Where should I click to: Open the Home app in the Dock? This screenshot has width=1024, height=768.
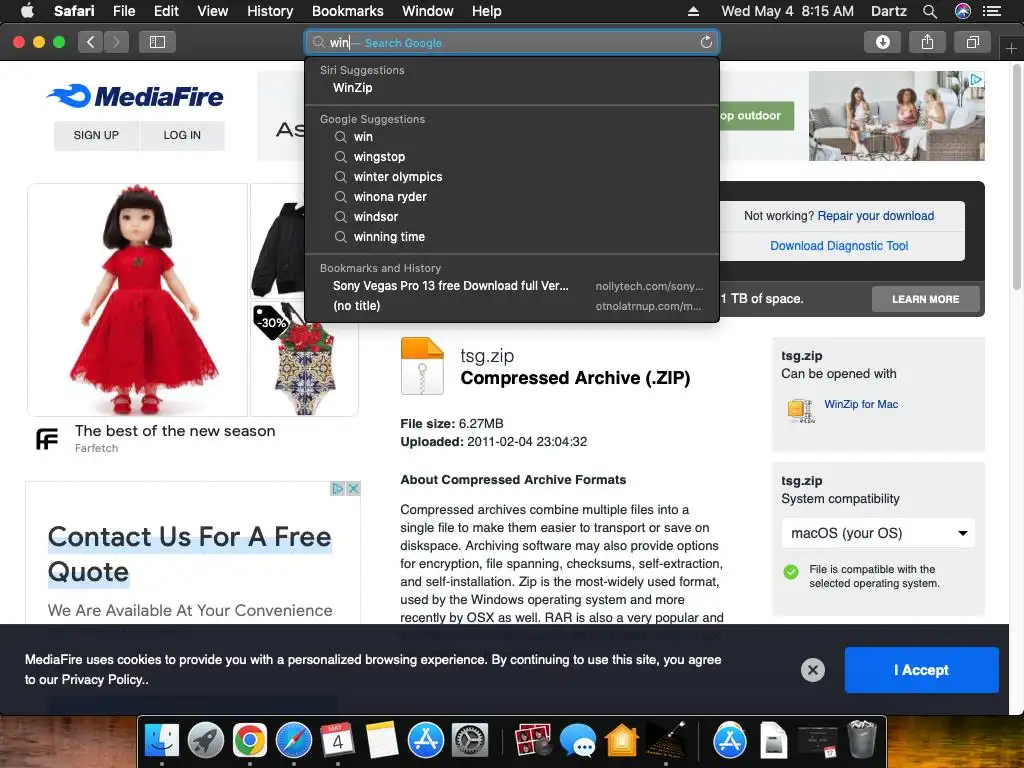pos(621,741)
